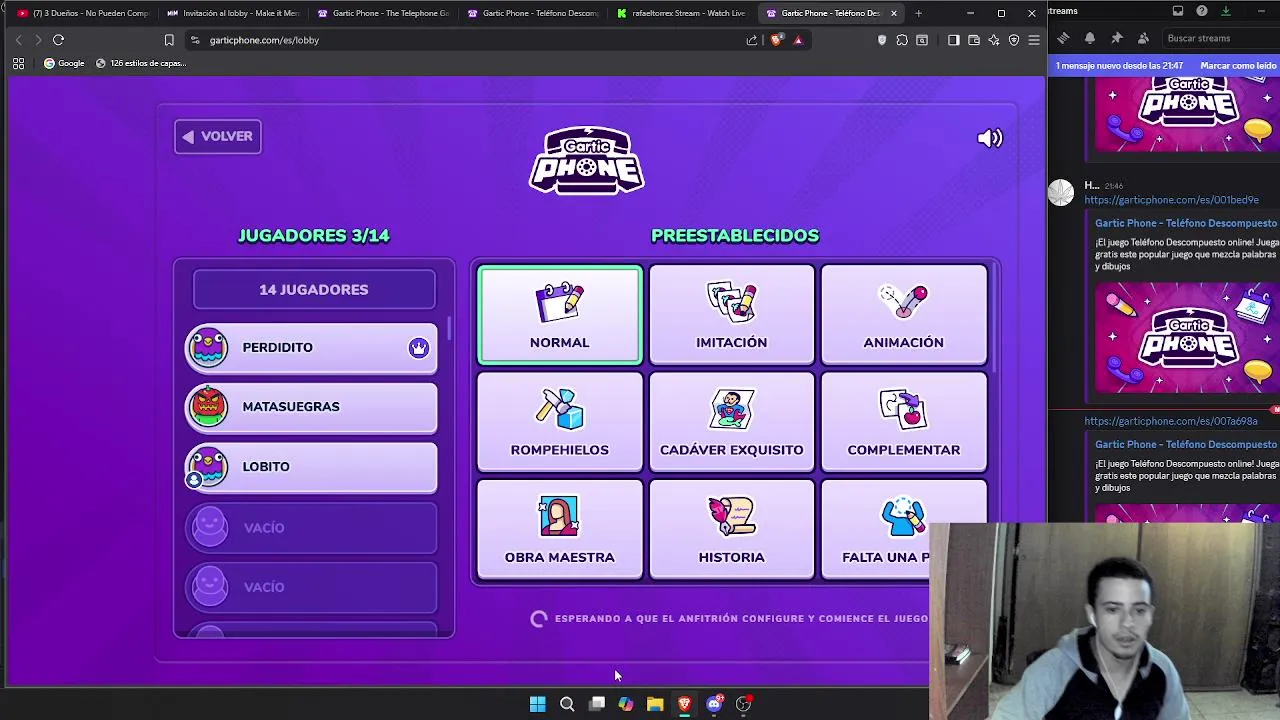Click LOBITO's player avatar

point(208,466)
